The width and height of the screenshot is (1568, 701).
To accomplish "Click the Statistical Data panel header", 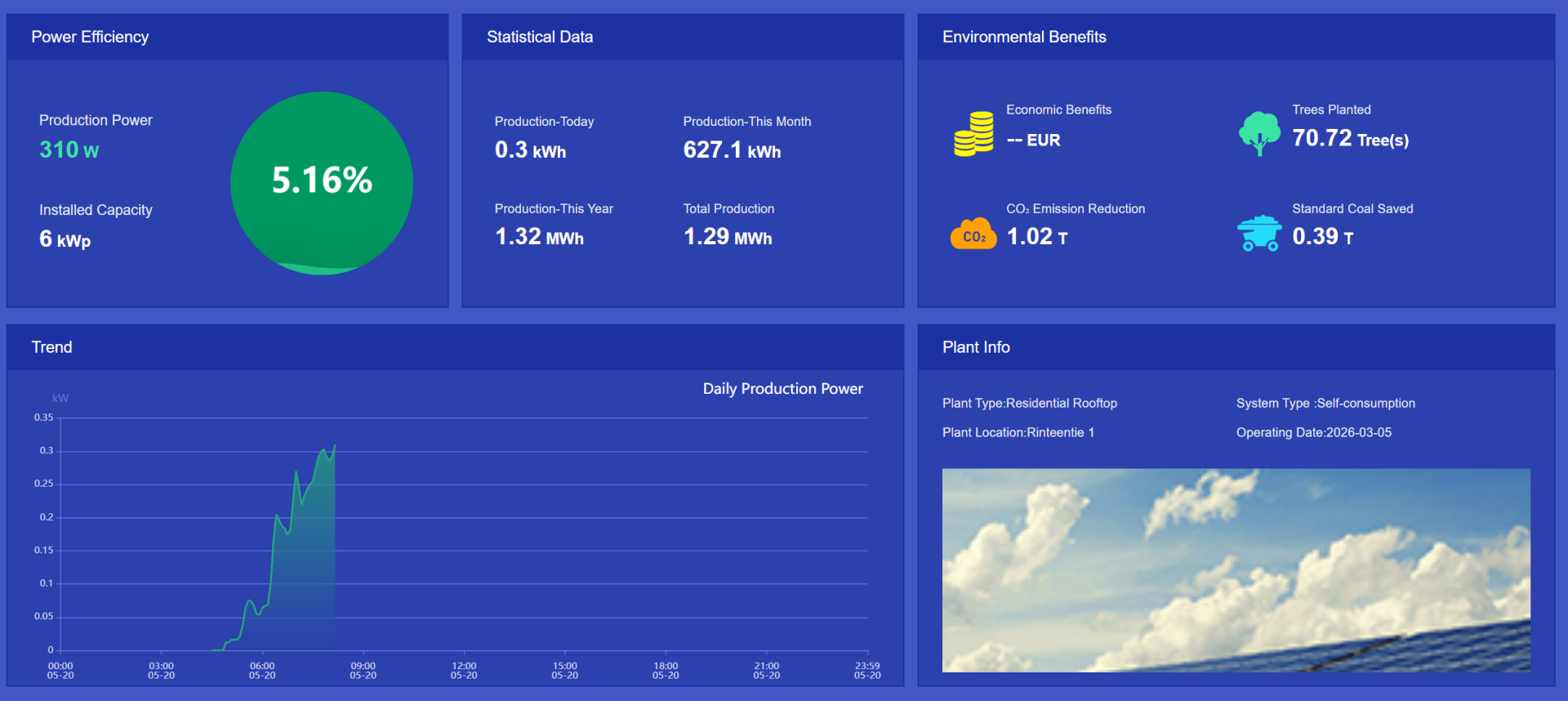I will (683, 37).
